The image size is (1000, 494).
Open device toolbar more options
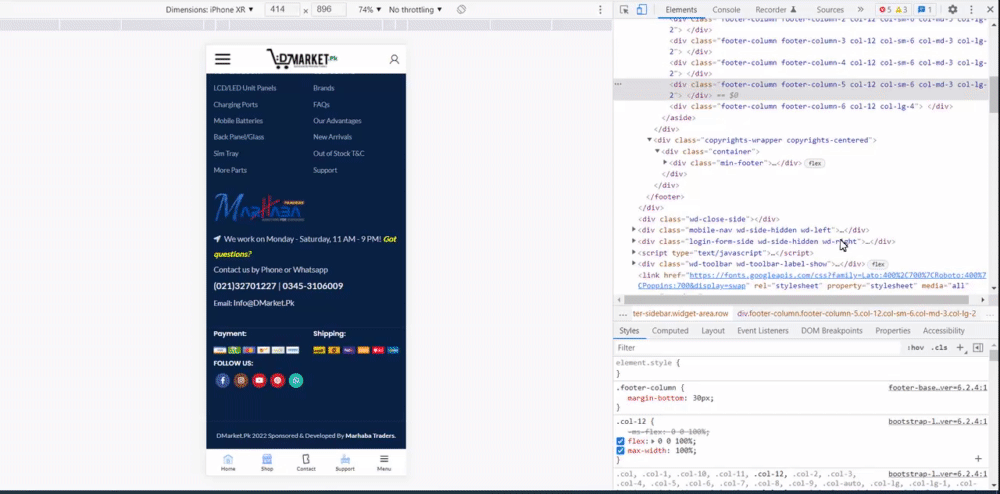click(600, 10)
